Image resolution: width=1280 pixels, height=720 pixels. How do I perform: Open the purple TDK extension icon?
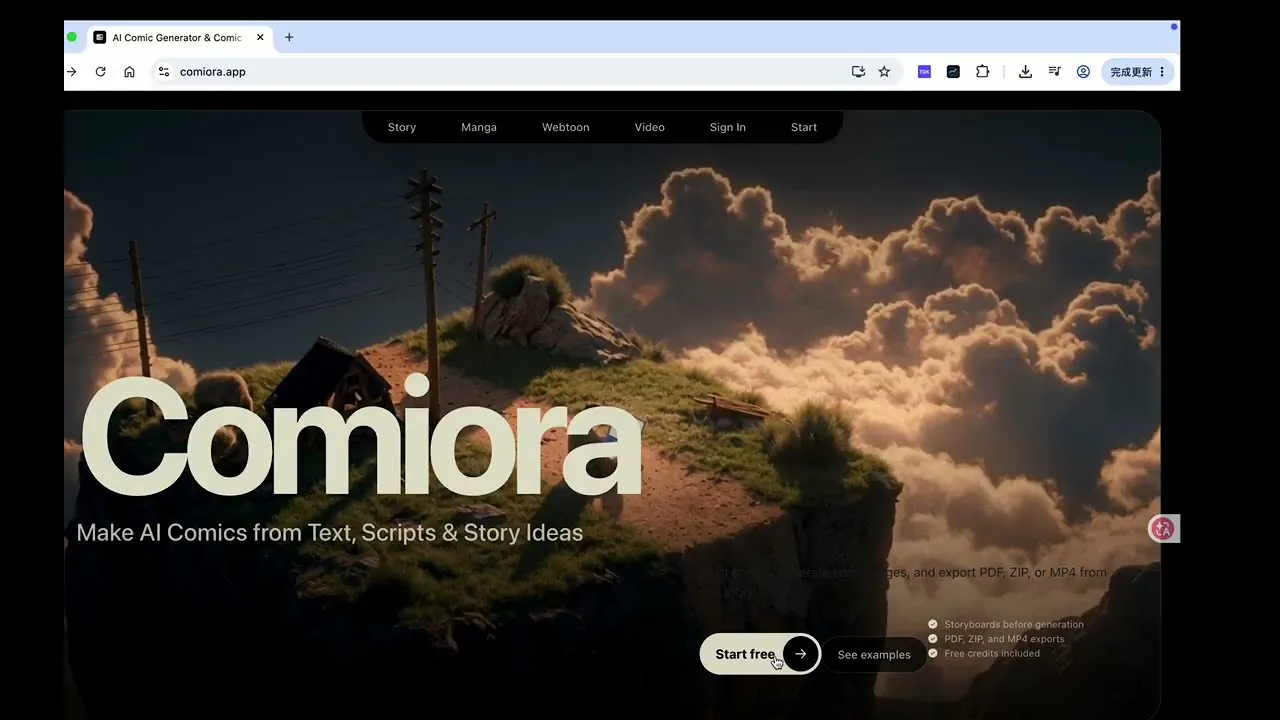[x=924, y=72]
